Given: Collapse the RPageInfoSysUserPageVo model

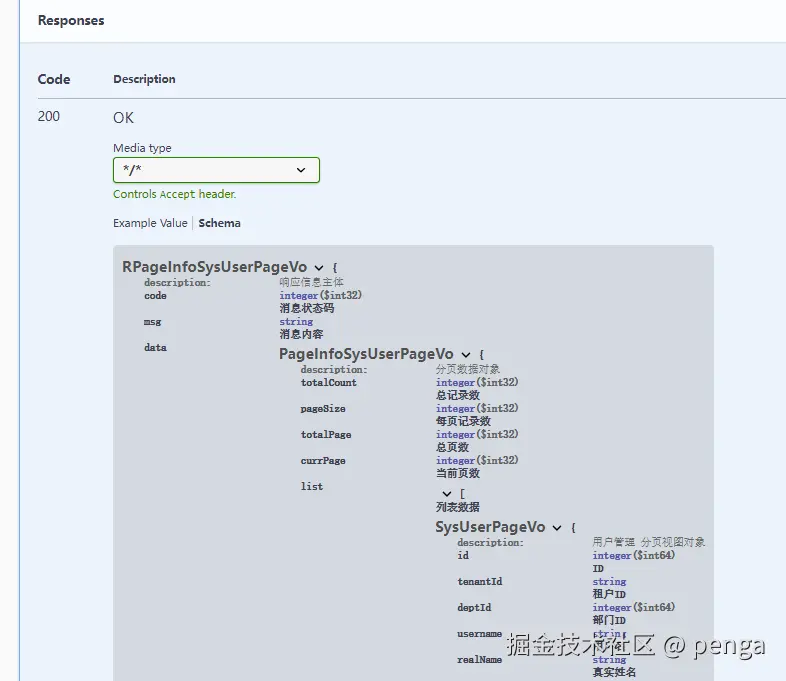Looking at the screenshot, I should (319, 268).
